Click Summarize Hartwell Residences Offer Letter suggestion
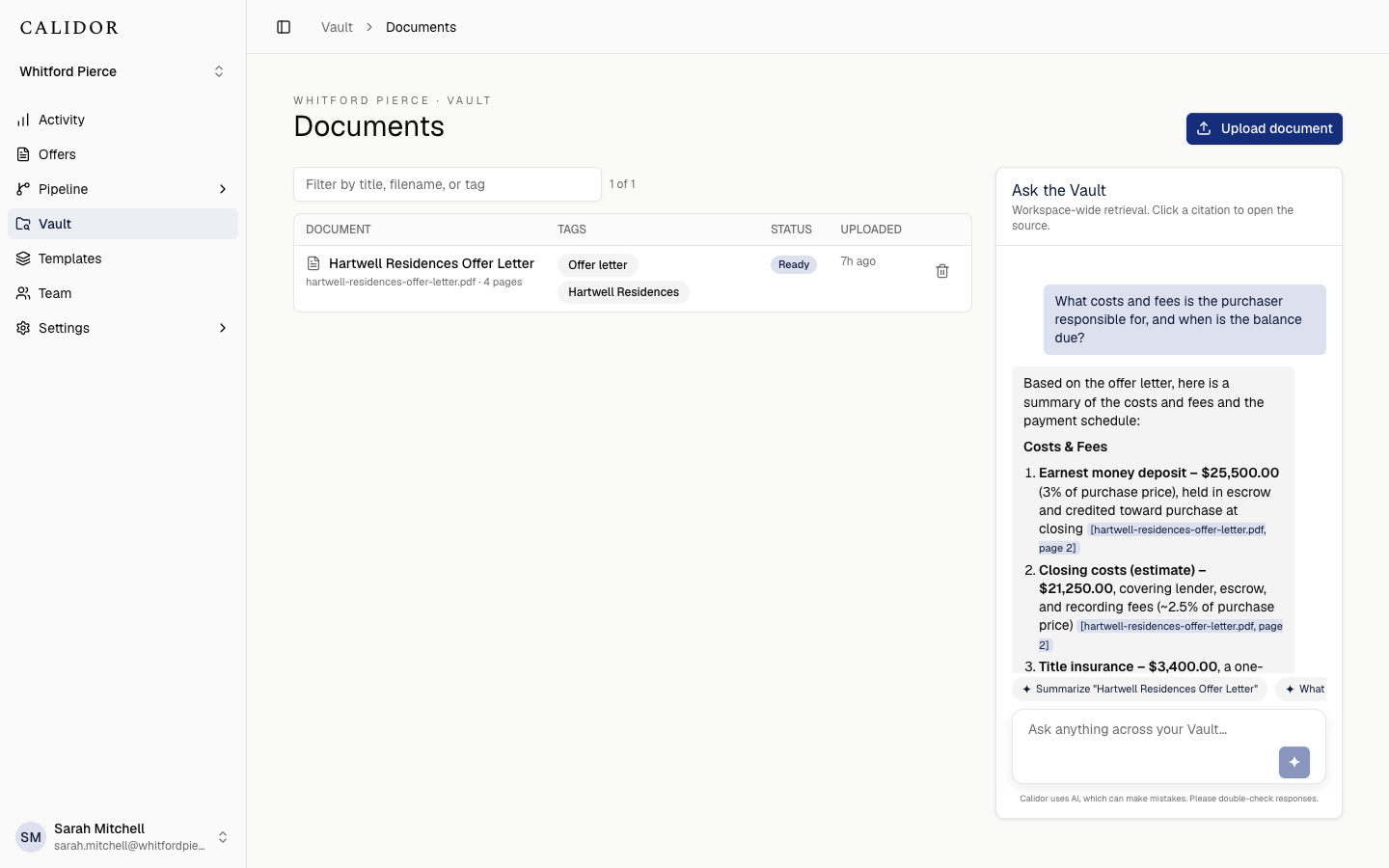The width and height of the screenshot is (1389, 868). [x=1139, y=689]
